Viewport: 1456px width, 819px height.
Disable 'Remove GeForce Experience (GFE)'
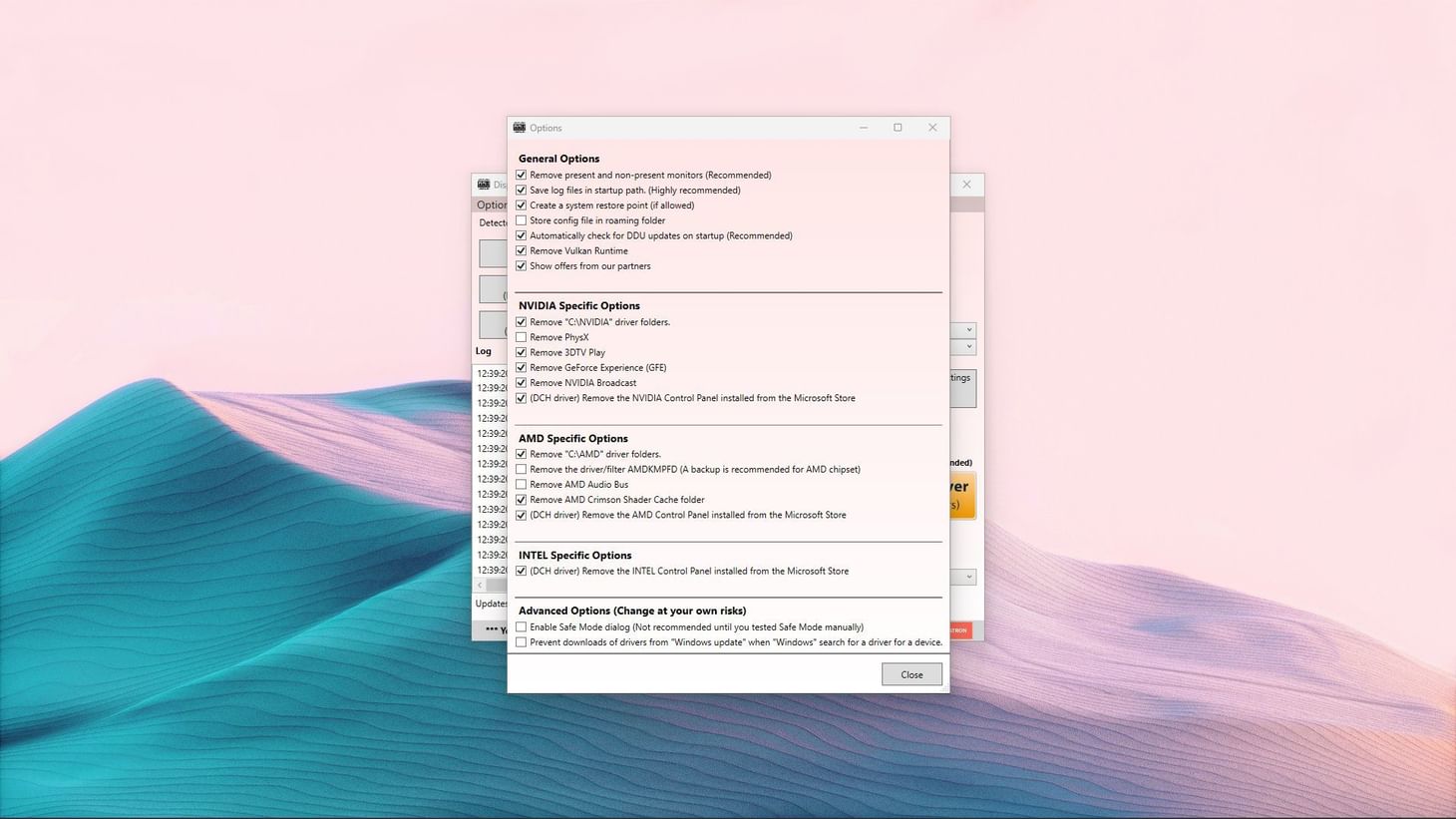click(522, 367)
